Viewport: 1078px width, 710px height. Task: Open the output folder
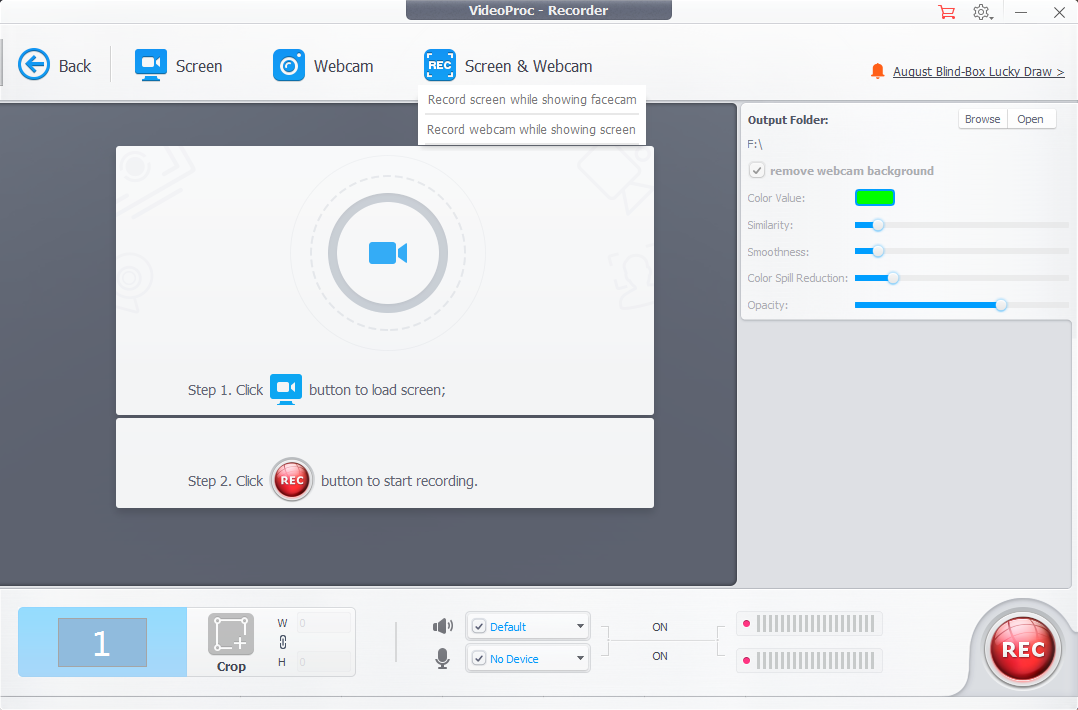pos(1031,119)
